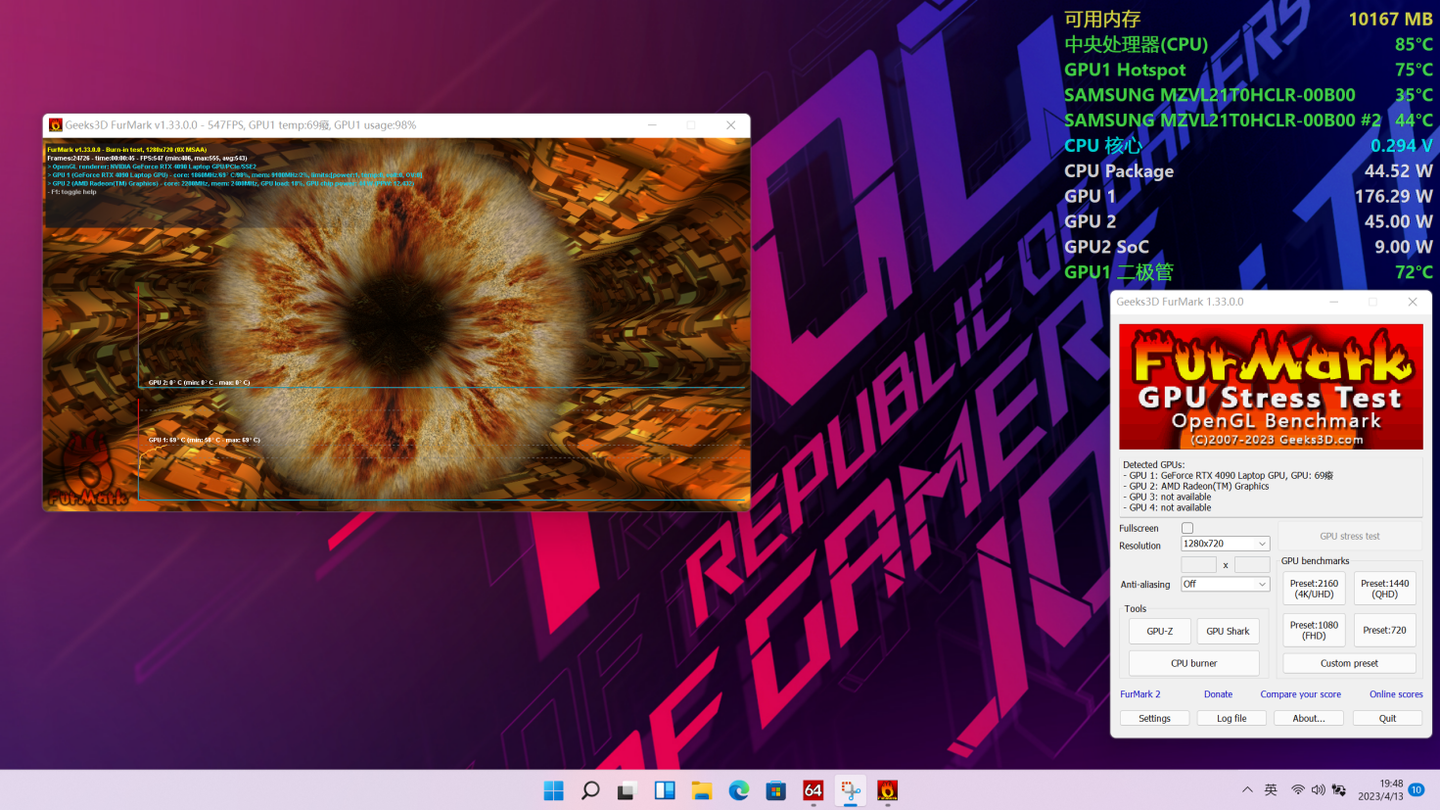Screen dimensions: 1440x810
Task: Open the Donate link
Action: pyautogui.click(x=1218, y=694)
